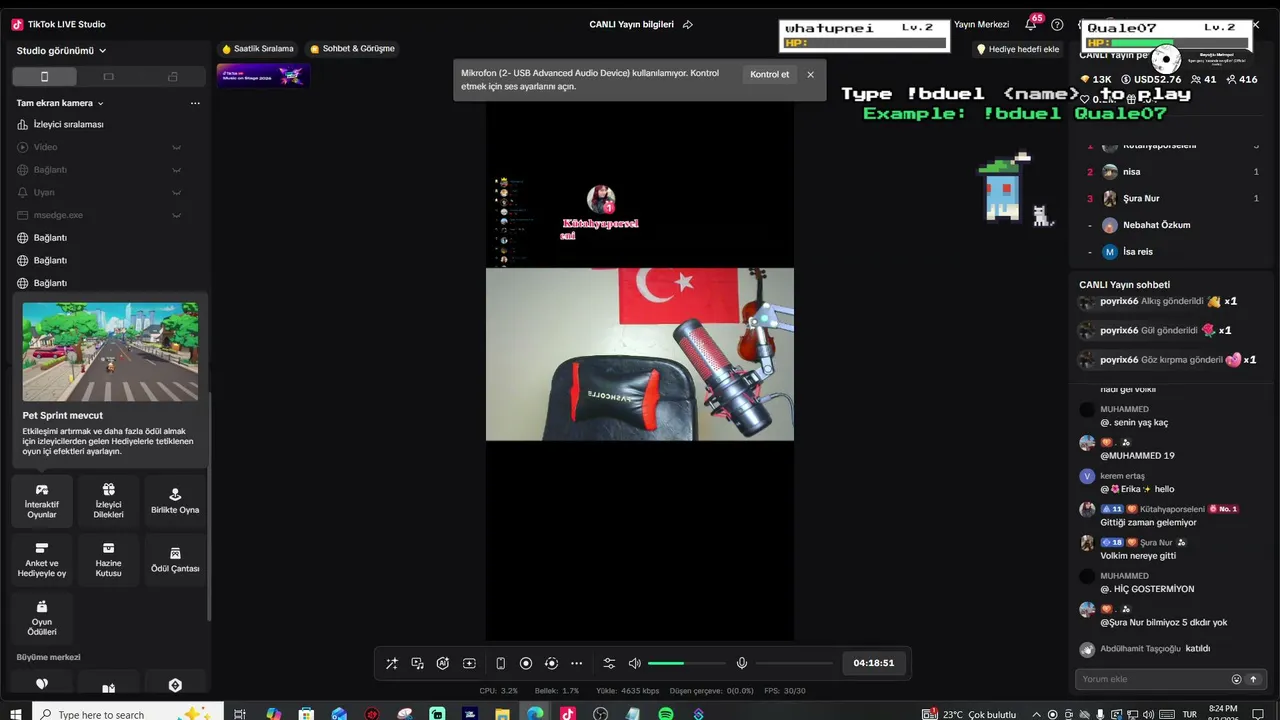Image resolution: width=1280 pixels, height=720 pixels.
Task: Click the share arrow next to Yayın bilgileri
Action: 688,24
